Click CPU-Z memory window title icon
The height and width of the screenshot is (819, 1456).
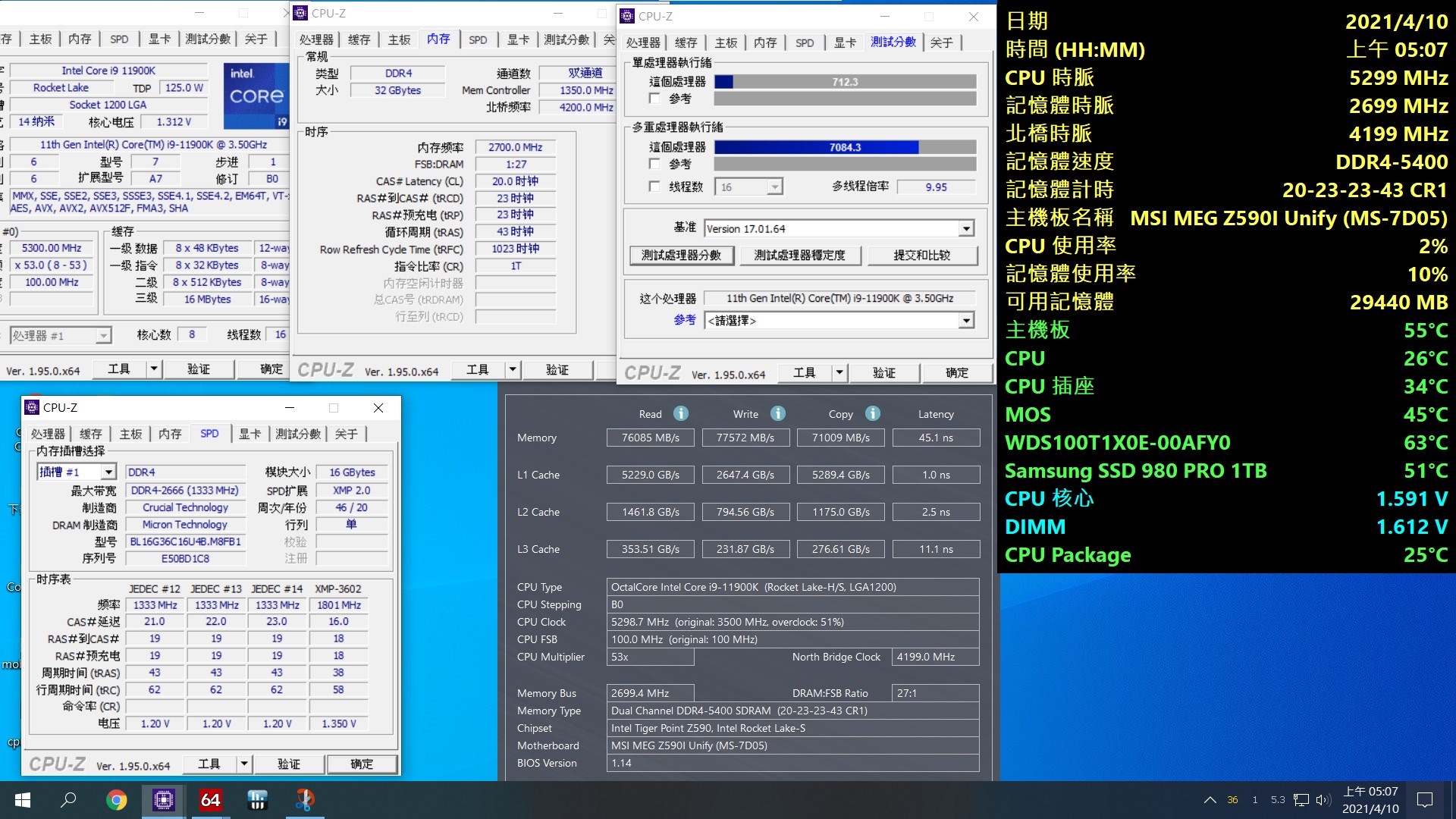click(x=300, y=13)
